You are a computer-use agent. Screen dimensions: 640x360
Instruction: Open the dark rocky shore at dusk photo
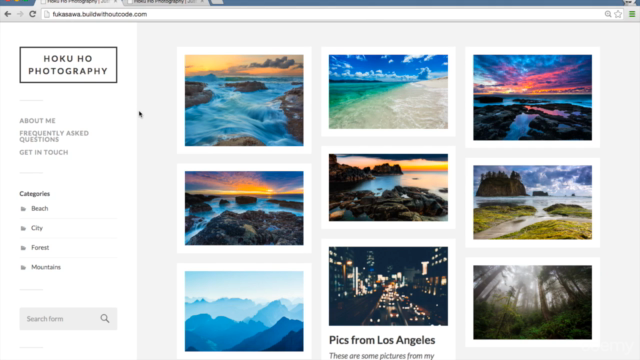point(388,188)
